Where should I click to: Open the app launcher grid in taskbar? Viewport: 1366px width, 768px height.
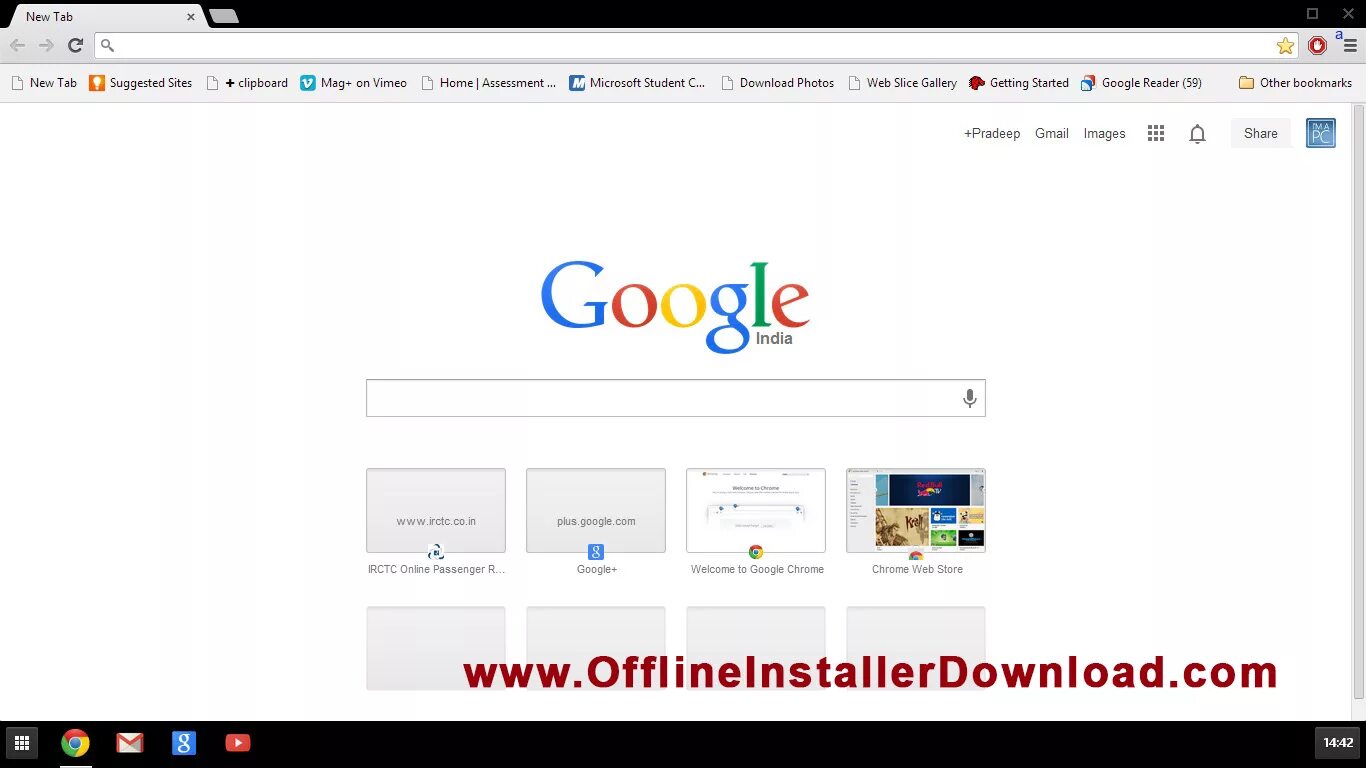22,743
